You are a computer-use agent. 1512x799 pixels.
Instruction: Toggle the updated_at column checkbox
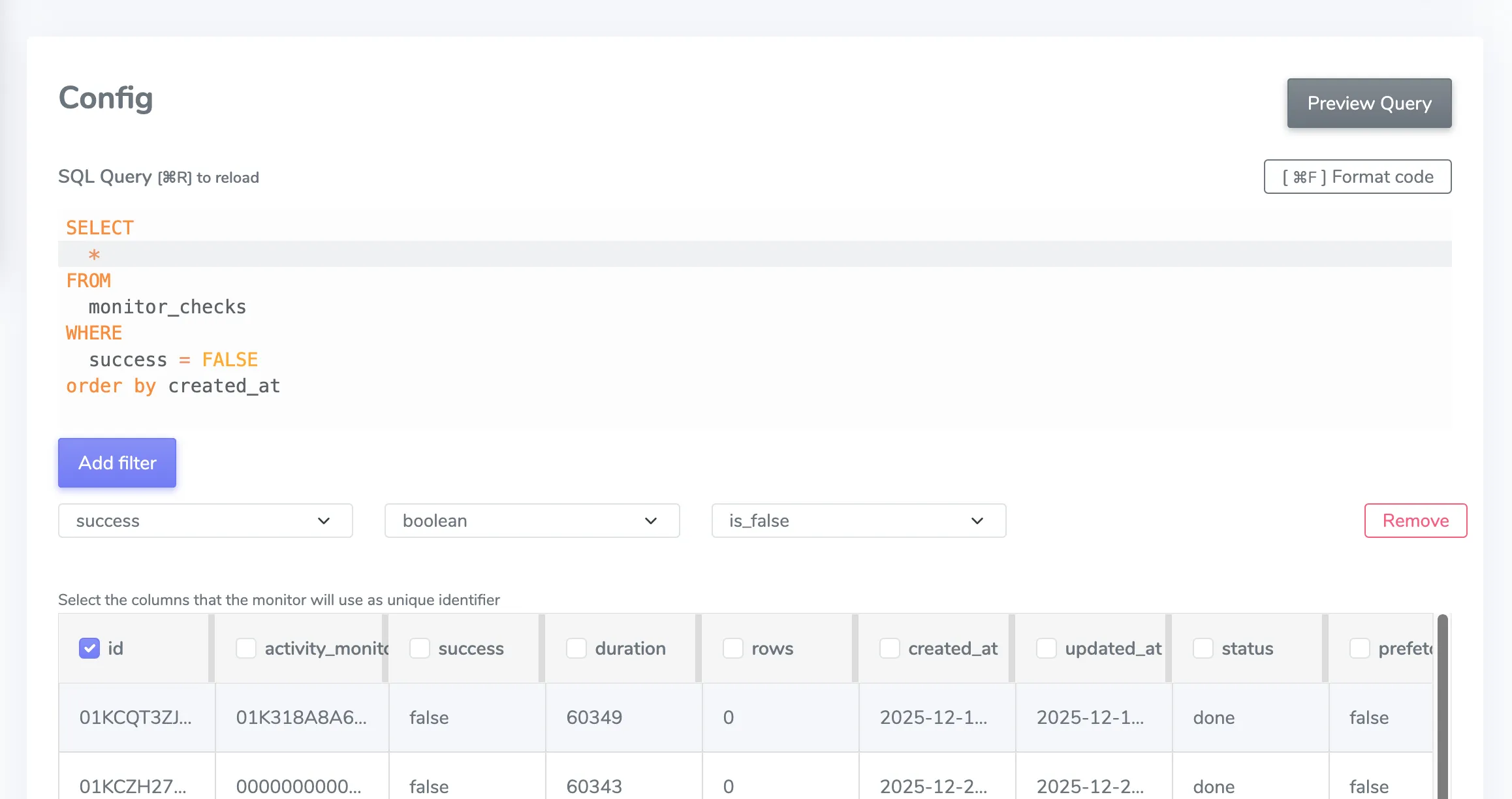tap(1047, 648)
